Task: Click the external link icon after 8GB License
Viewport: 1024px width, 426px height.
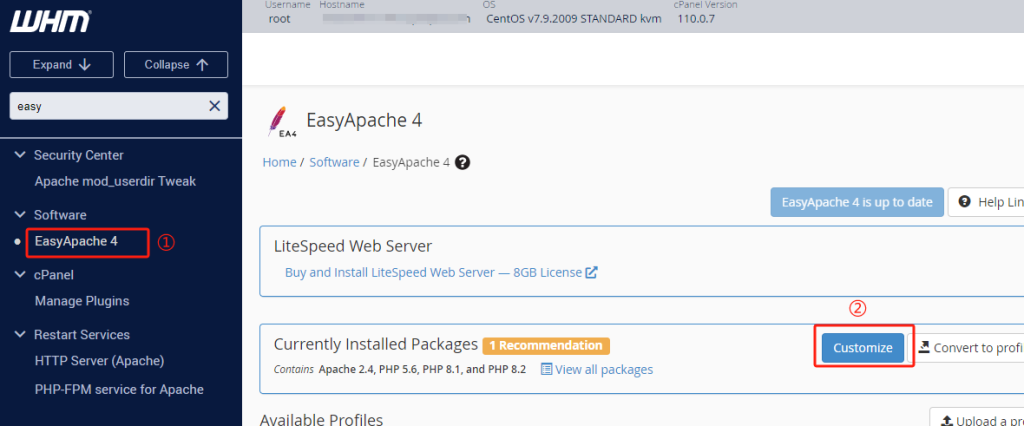Action: (591, 272)
